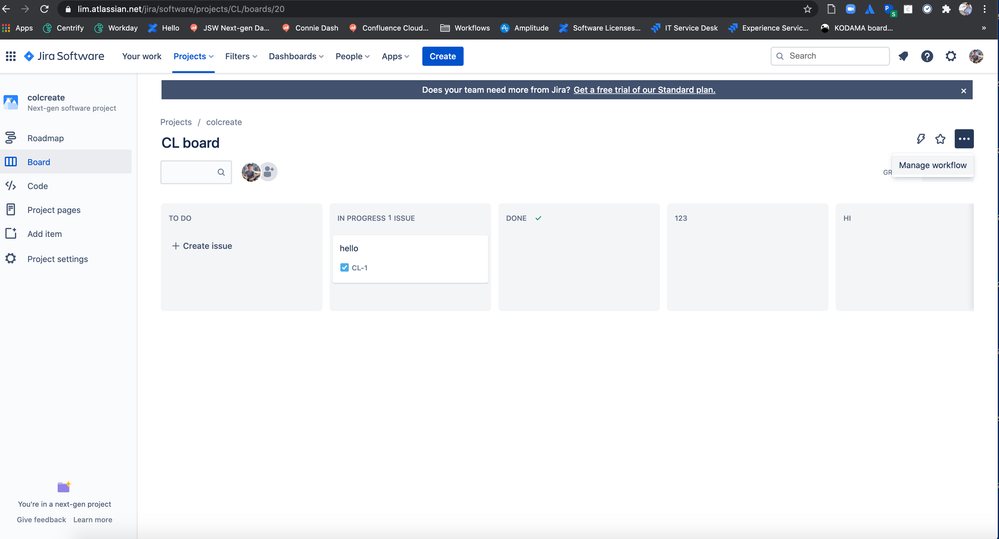Viewport: 999px width, 539px height.
Task: Click the board search field
Action: [196, 172]
